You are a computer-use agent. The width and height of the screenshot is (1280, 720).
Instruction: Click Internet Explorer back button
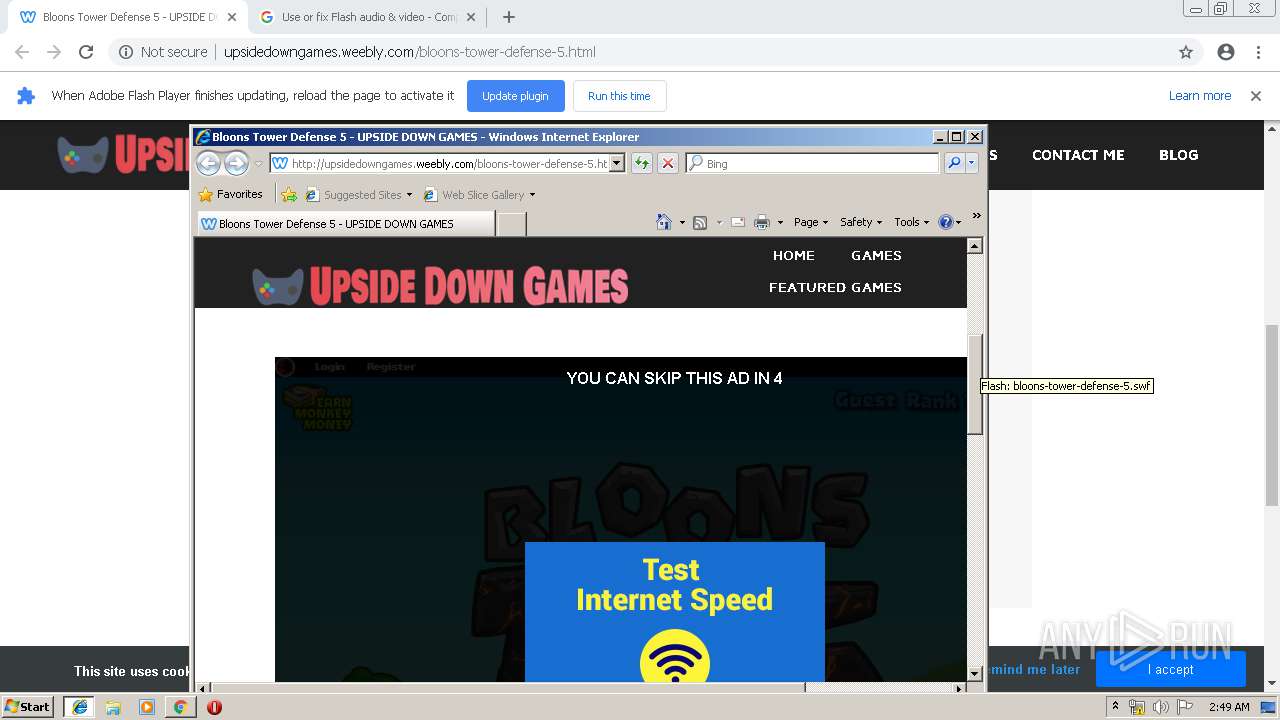[x=208, y=163]
